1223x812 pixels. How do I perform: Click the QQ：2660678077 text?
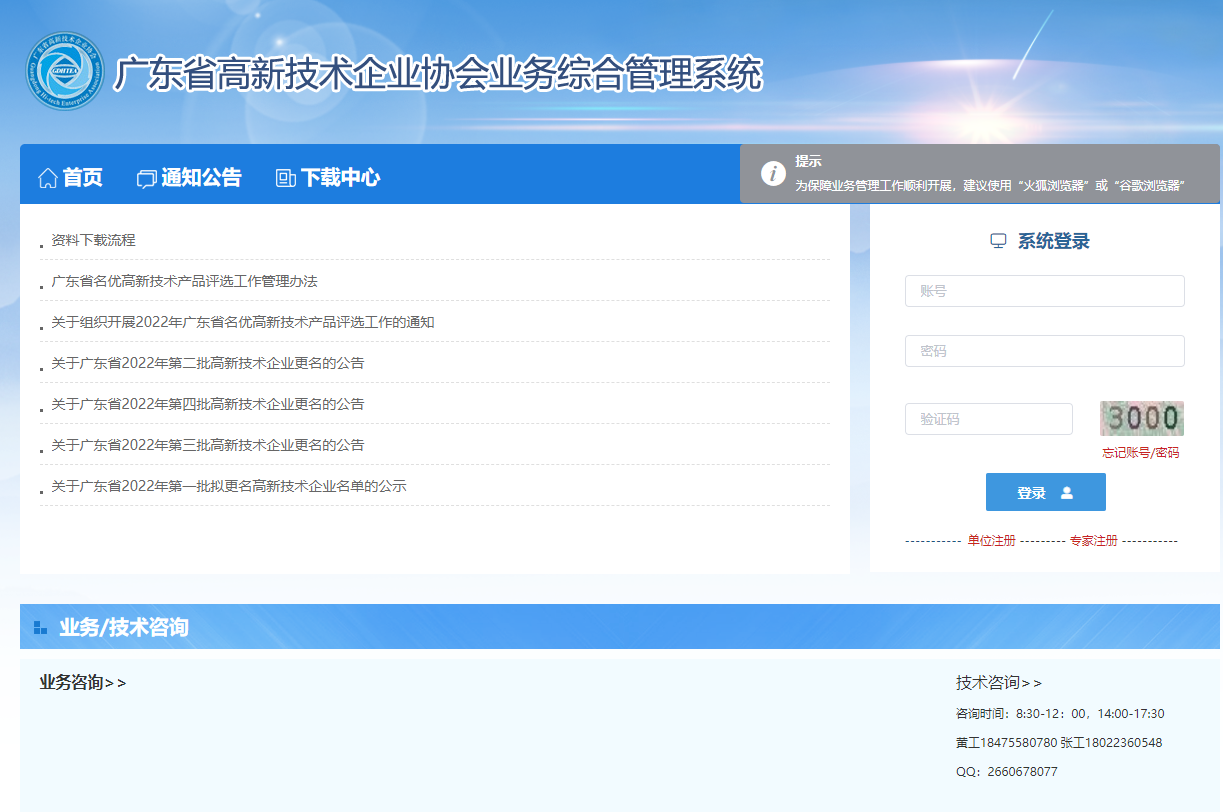tap(1007, 772)
